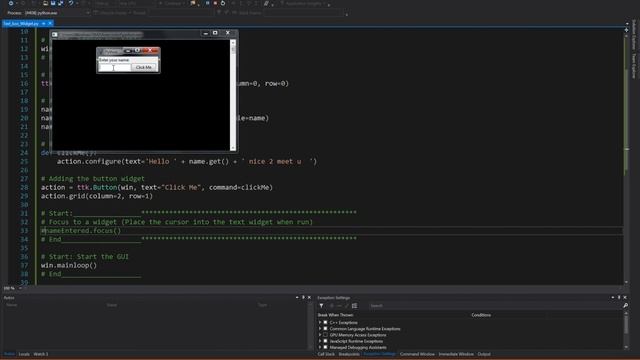Click line number 35 in the editor gutter
This screenshot has height=360, width=640.
pos(24,248)
